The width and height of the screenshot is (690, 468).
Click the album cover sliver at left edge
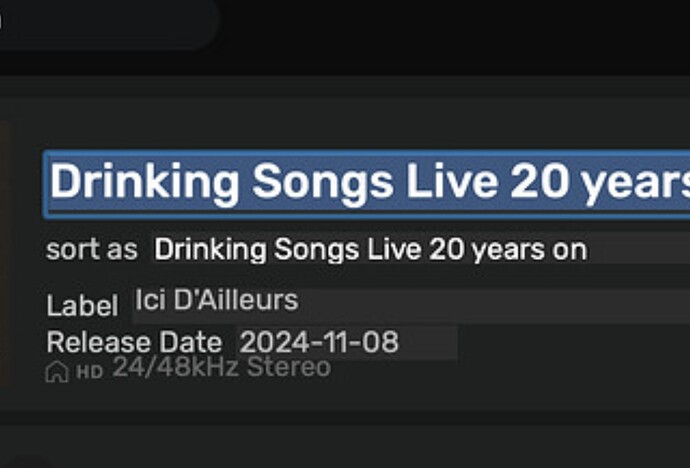(x=5, y=253)
